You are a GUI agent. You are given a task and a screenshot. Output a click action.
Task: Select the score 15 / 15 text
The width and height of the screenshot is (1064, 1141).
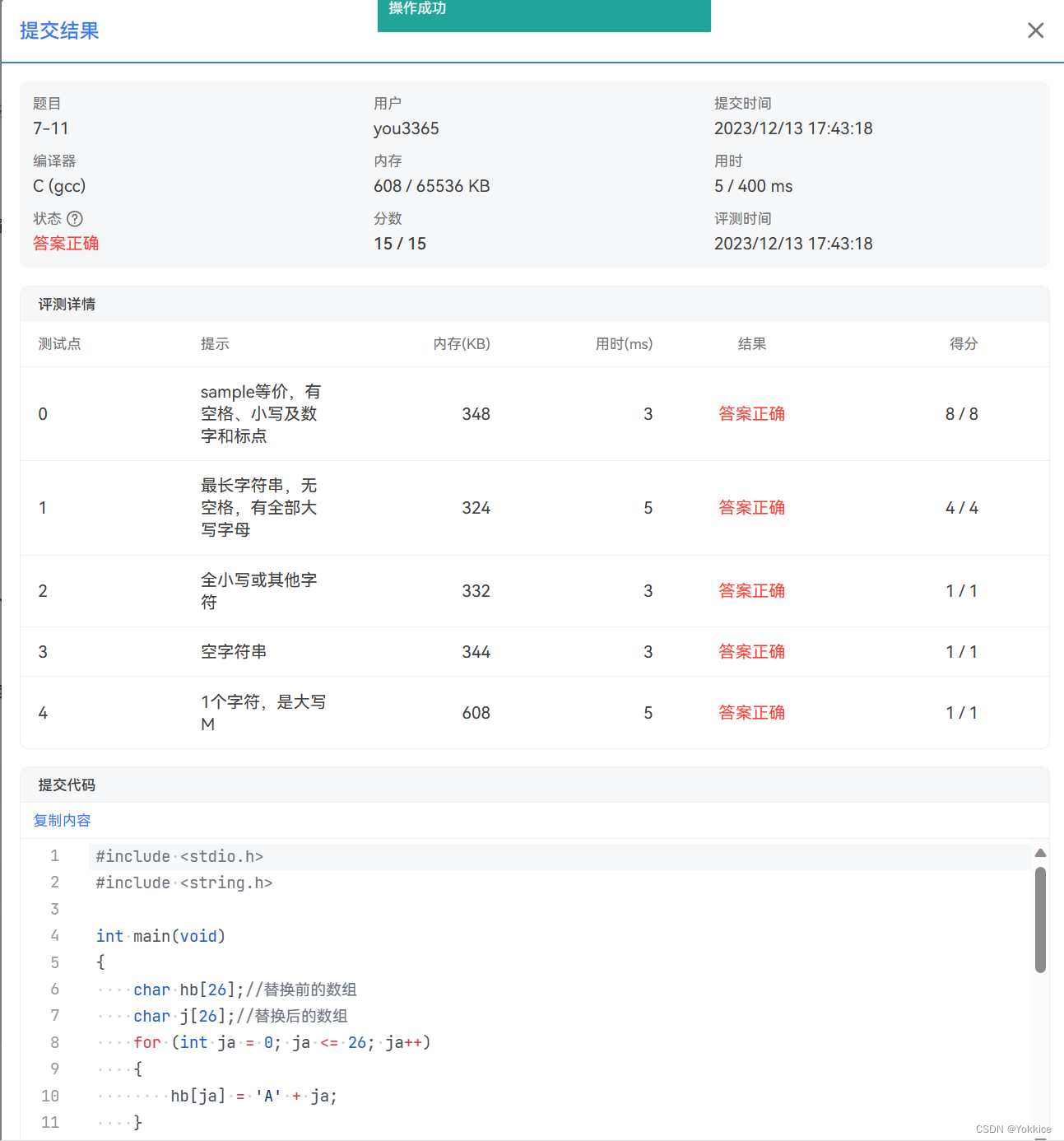pos(400,243)
